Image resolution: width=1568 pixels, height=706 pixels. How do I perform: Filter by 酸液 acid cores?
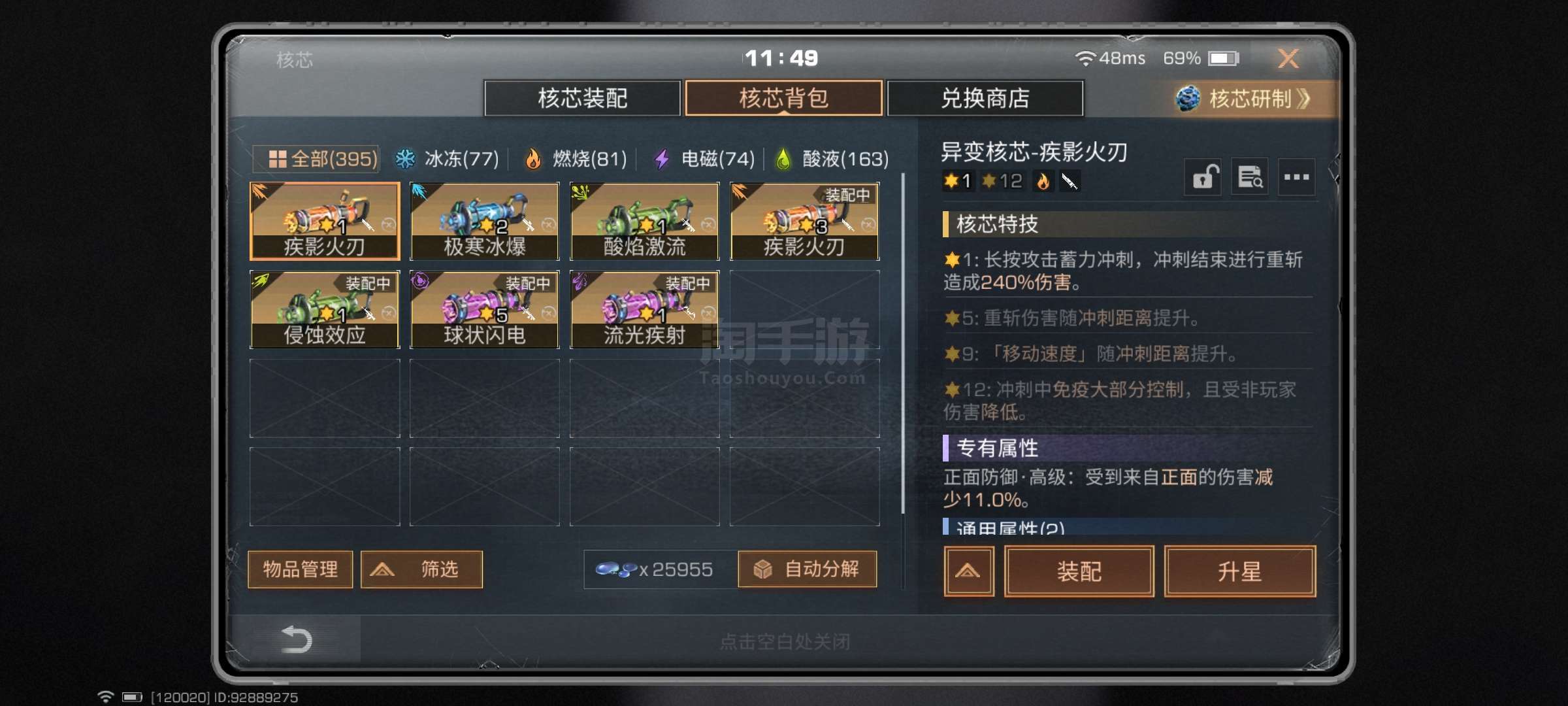(832, 159)
